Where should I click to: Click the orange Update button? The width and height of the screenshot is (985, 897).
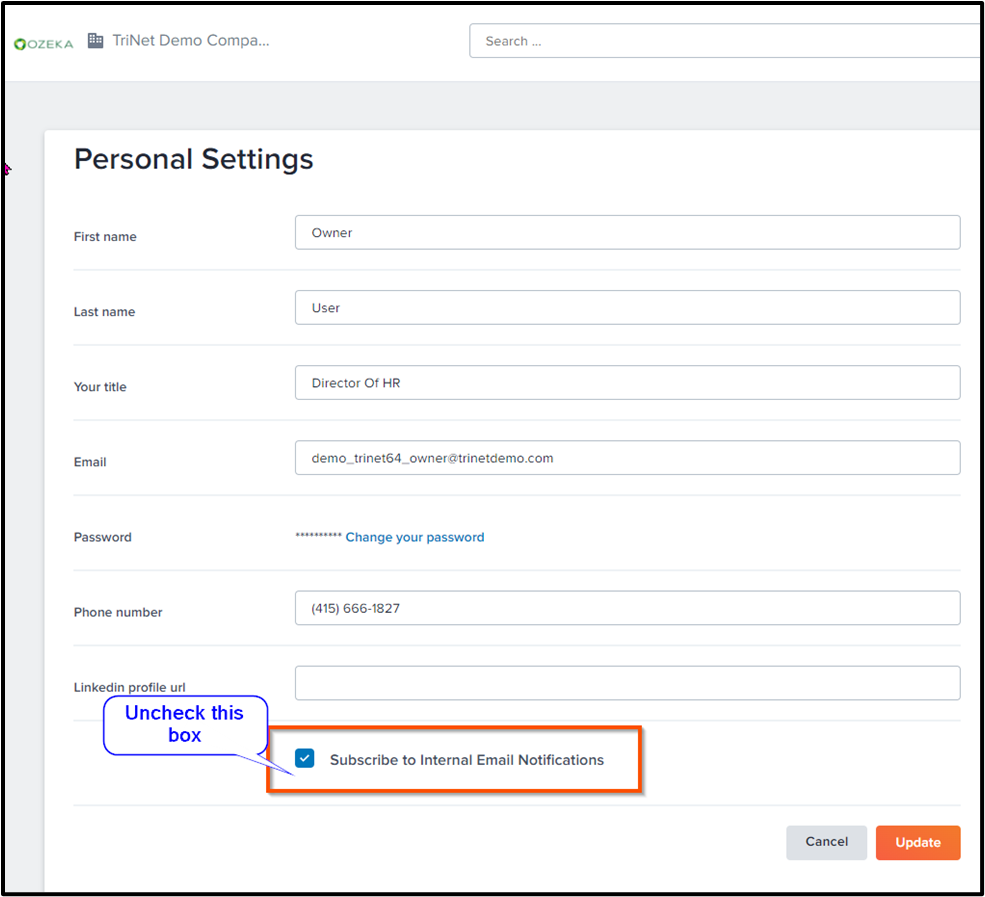pyautogui.click(x=918, y=842)
